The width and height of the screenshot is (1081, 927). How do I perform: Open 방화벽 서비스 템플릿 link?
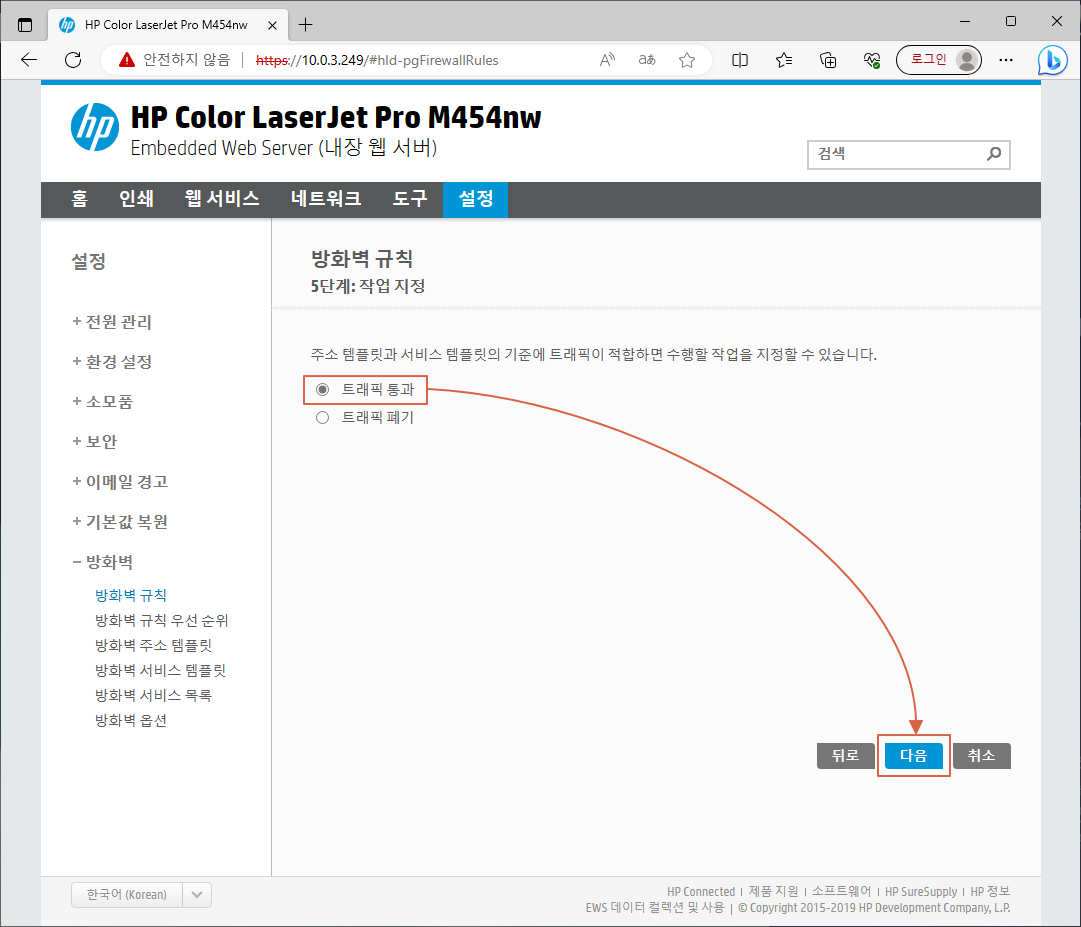[x=161, y=671]
